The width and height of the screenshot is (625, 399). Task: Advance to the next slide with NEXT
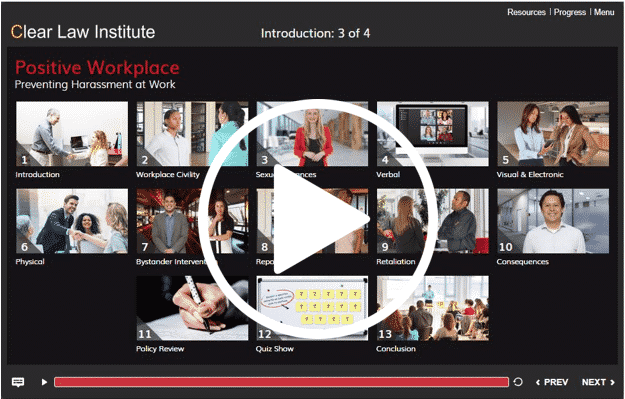tap(598, 382)
